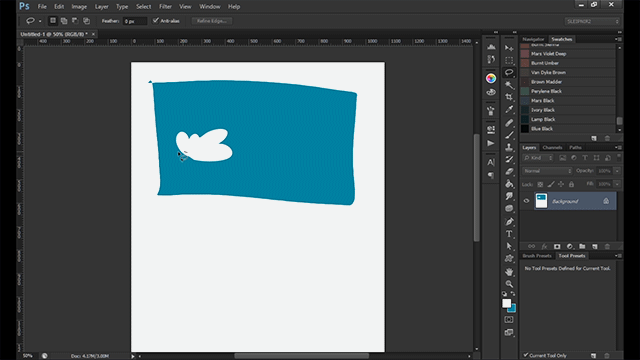Open the Normal blend mode dropdown
This screenshot has width=640, height=360.
[x=547, y=171]
